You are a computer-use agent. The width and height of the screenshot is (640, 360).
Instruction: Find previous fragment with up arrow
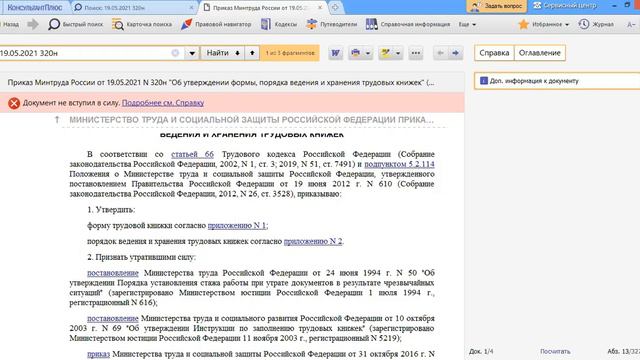point(252,53)
